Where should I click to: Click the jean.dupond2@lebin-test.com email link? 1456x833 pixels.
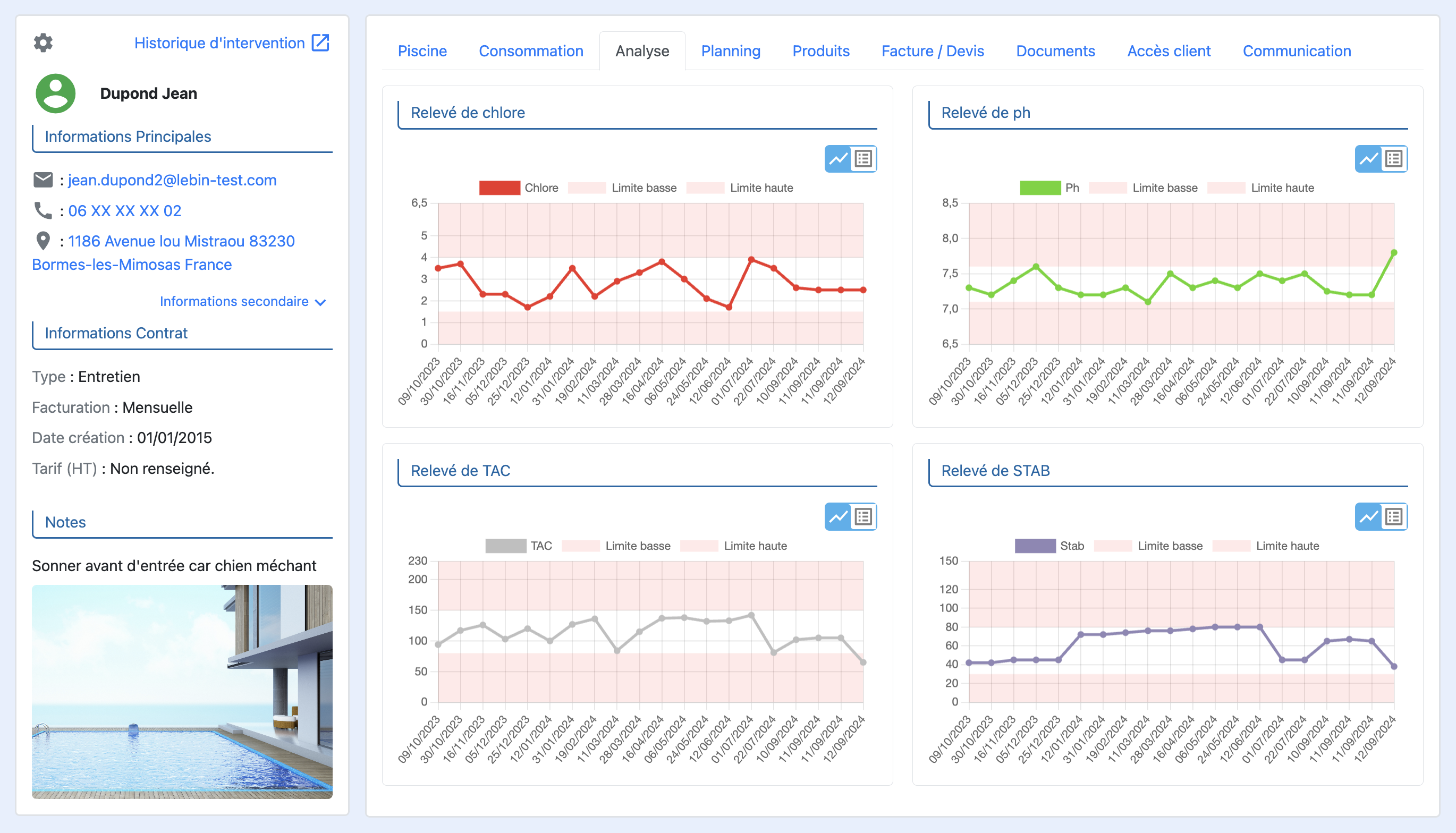click(x=172, y=180)
